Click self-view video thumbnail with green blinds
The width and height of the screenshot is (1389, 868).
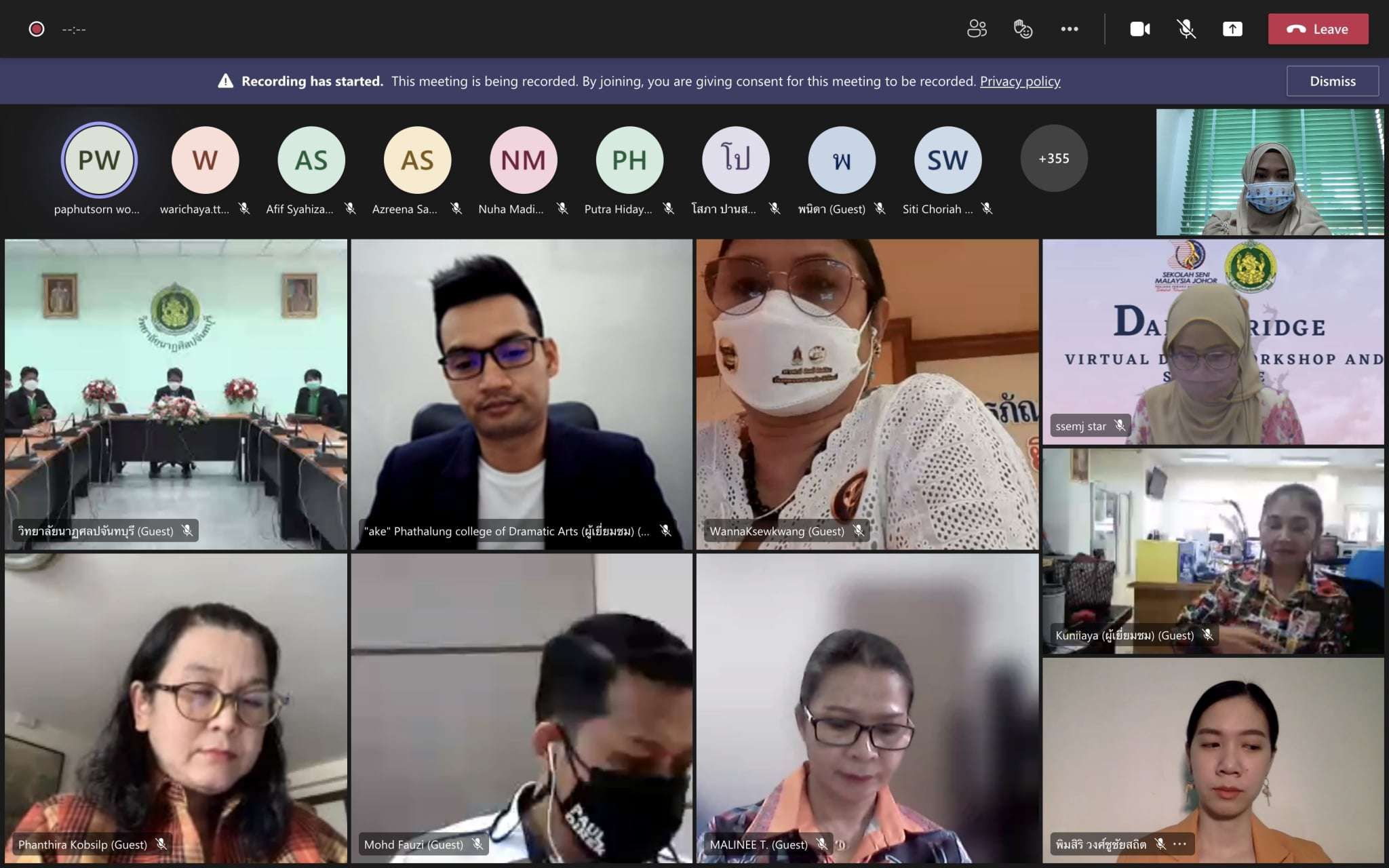click(x=1270, y=172)
